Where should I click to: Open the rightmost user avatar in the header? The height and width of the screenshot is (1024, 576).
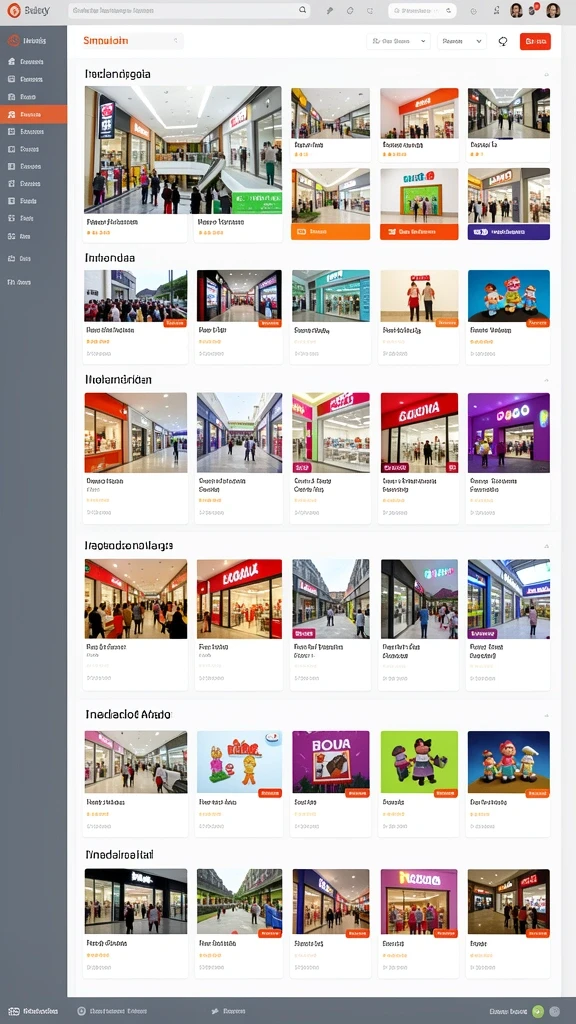(553, 10)
